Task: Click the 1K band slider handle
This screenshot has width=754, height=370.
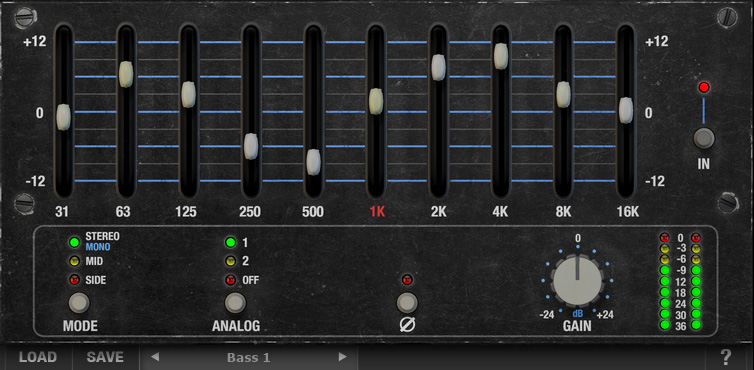Action: click(376, 102)
